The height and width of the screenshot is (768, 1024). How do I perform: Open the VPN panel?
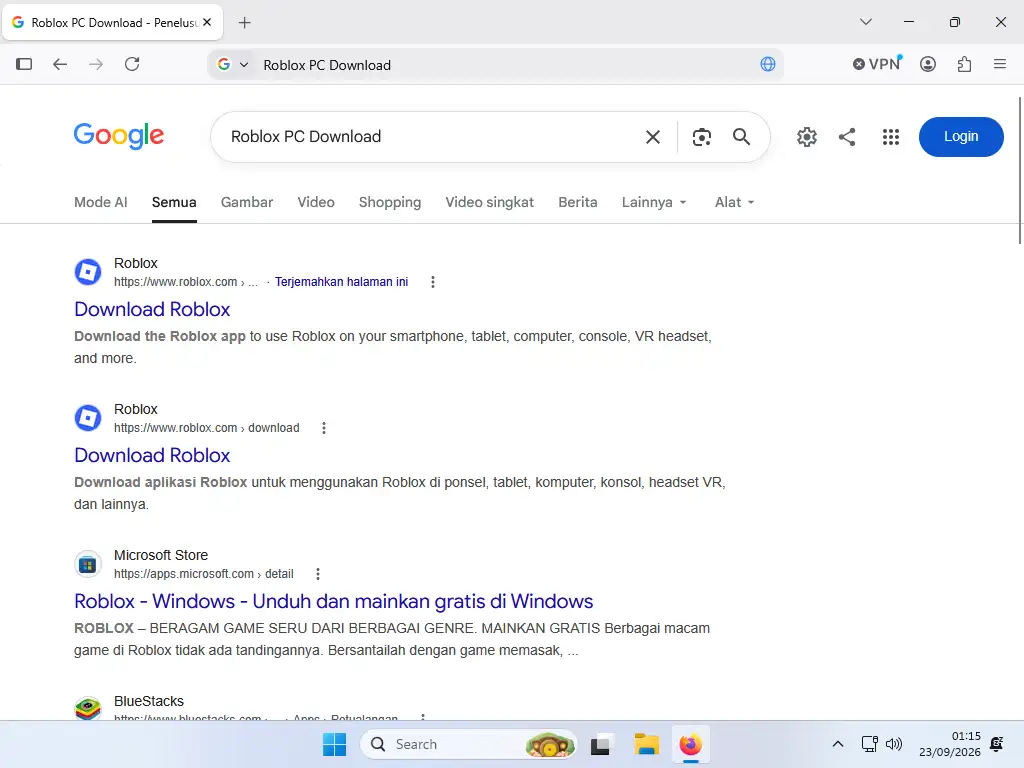[876, 64]
